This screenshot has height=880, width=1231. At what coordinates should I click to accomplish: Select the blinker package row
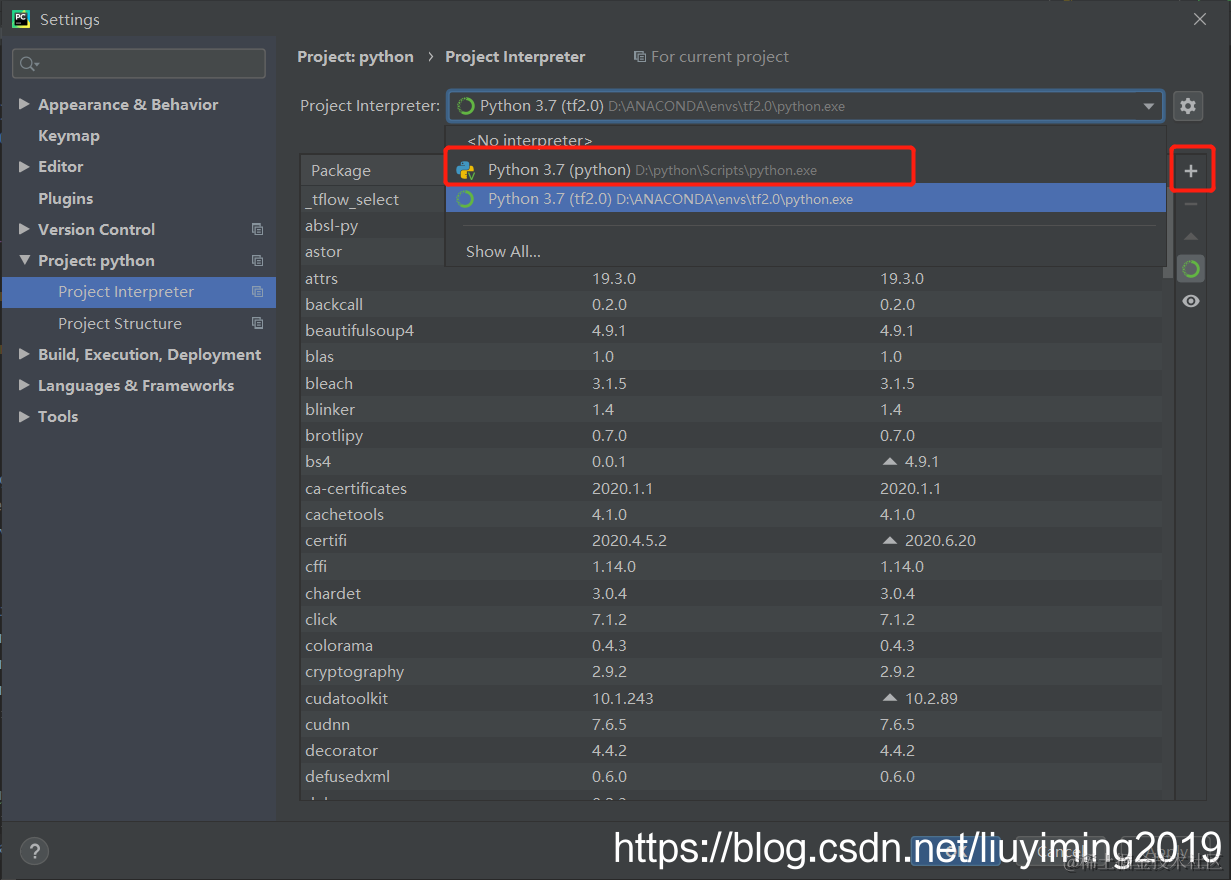click(x=732, y=409)
